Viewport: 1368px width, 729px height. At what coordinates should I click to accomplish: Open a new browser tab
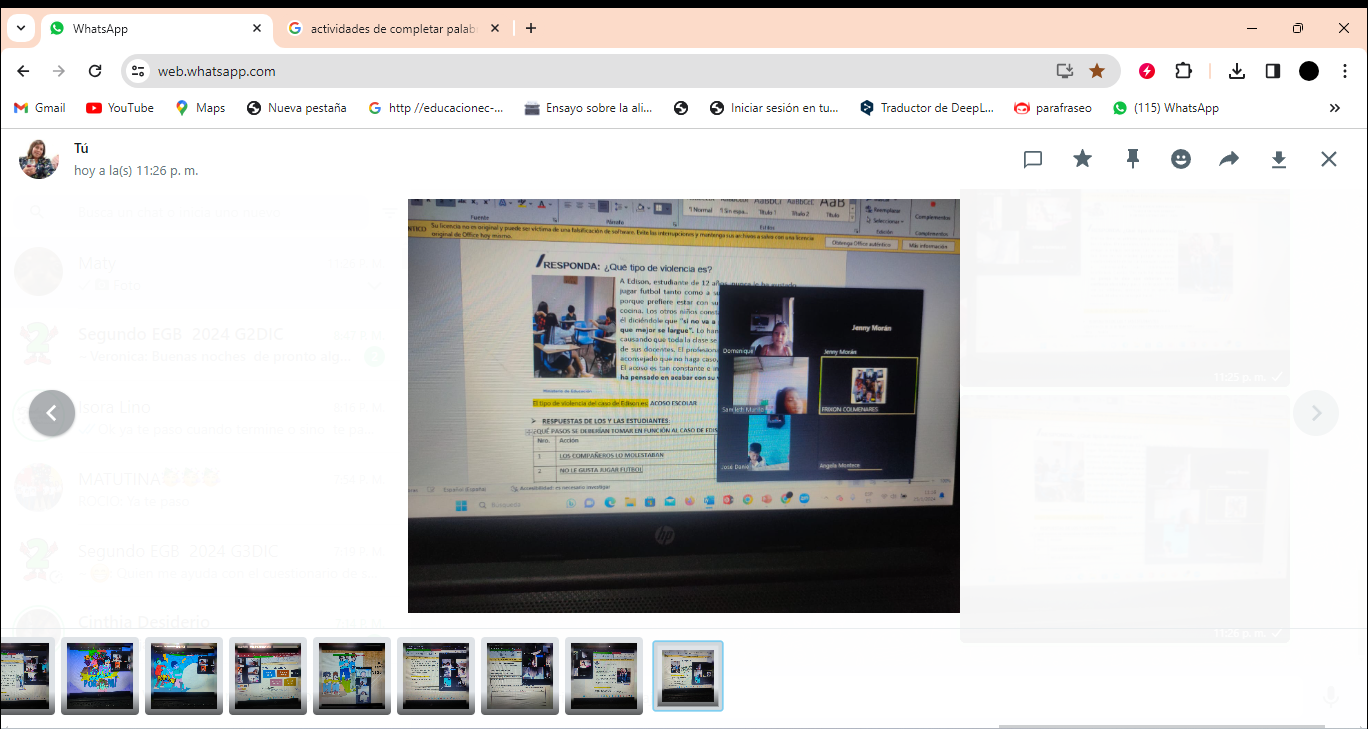click(x=531, y=28)
